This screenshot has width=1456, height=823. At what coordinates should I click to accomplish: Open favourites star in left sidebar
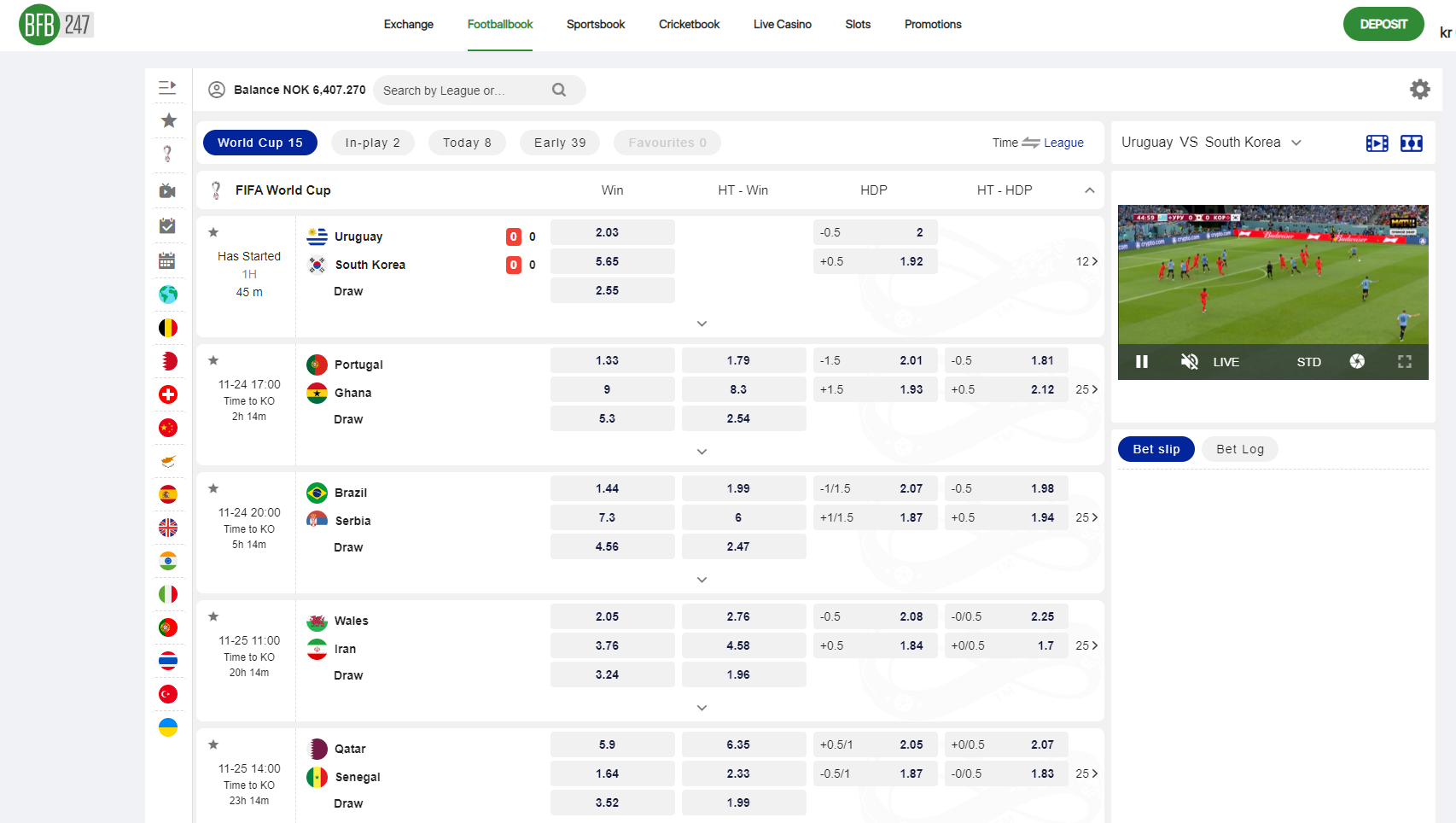pyautogui.click(x=169, y=120)
